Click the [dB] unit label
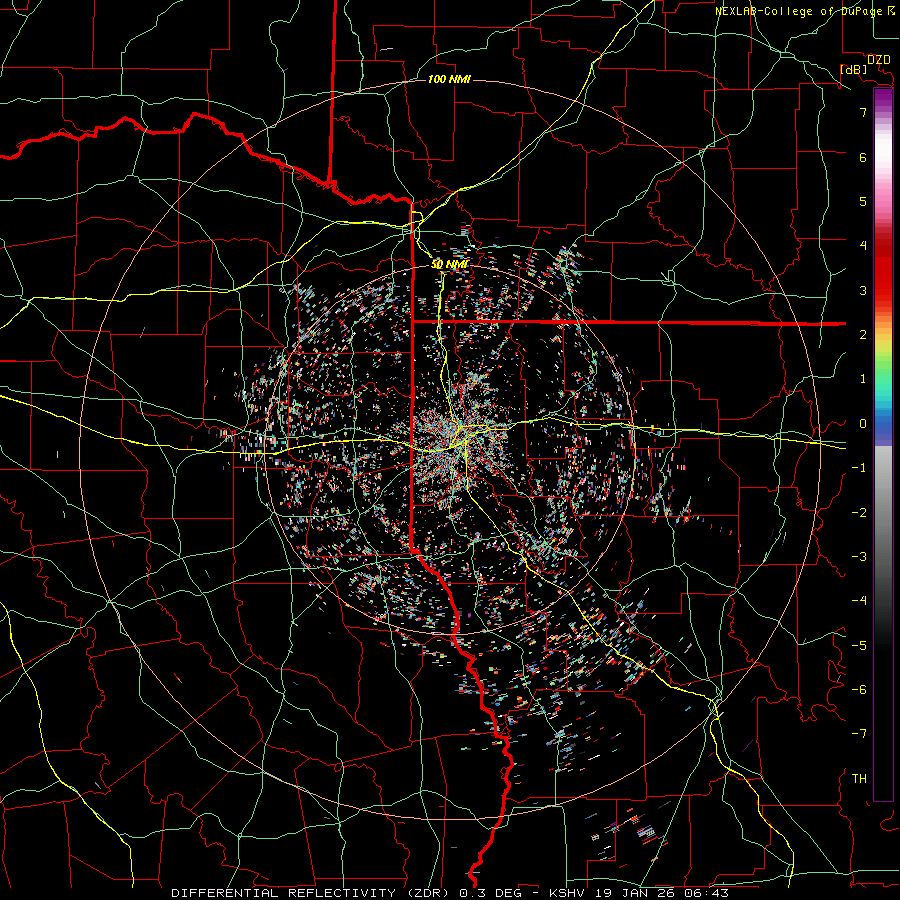Screen dimensions: 900x900 pyautogui.click(x=853, y=69)
